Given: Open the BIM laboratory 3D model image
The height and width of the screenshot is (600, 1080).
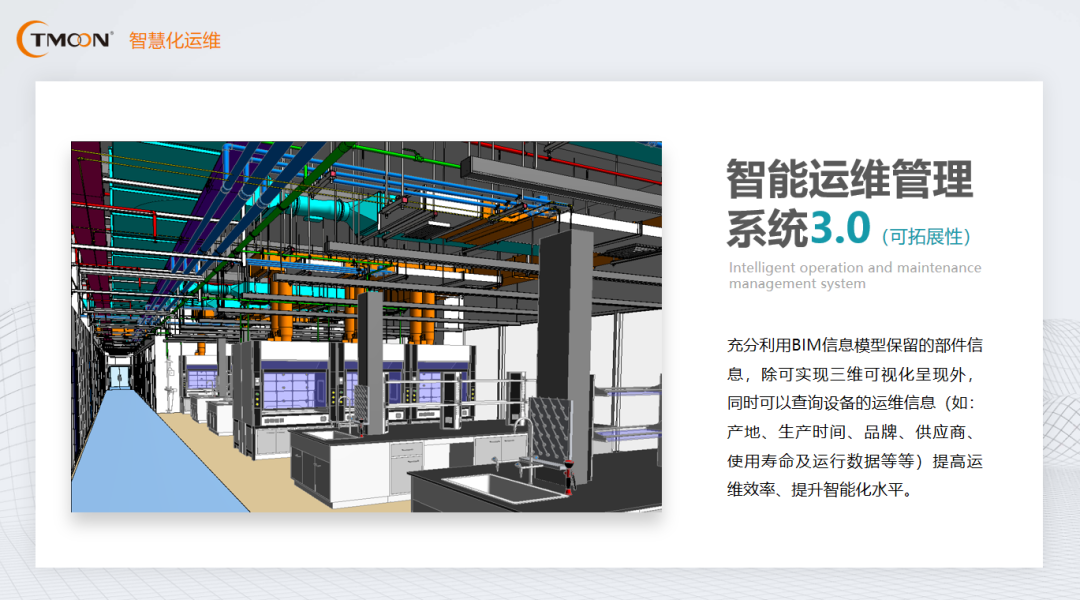Looking at the screenshot, I should pyautogui.click(x=366, y=326).
